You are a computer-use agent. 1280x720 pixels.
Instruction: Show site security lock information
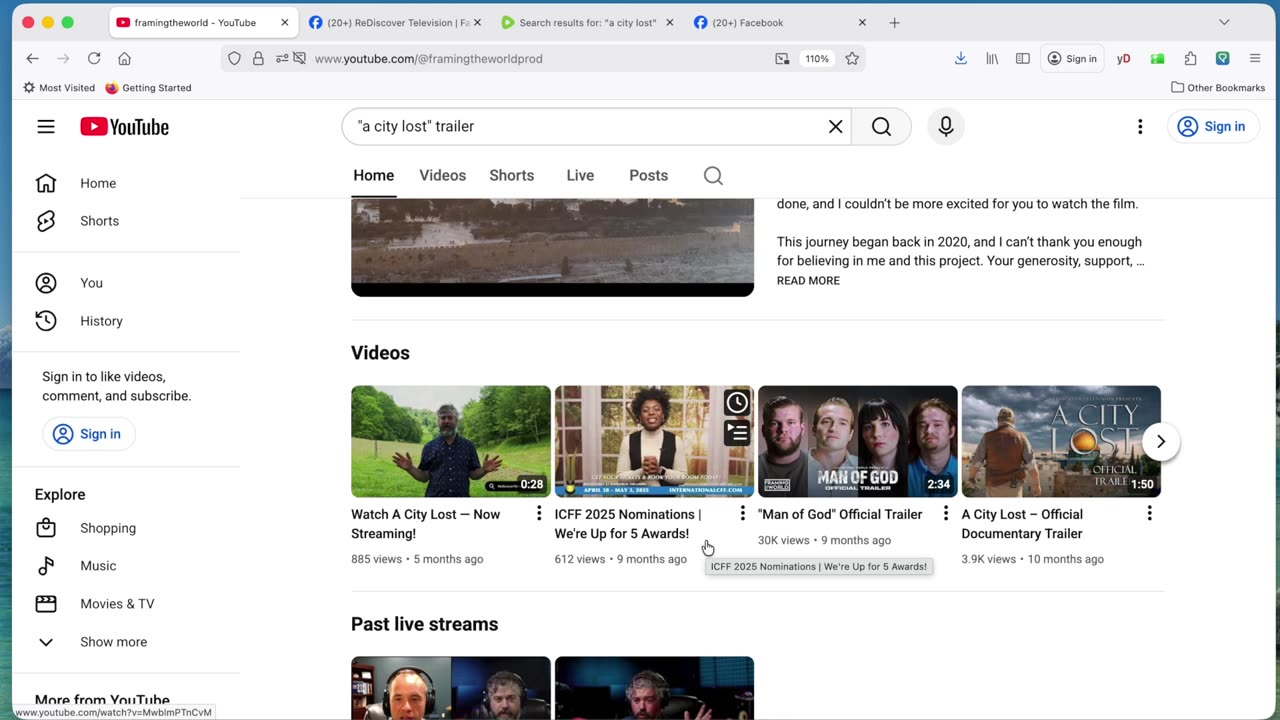tap(258, 59)
